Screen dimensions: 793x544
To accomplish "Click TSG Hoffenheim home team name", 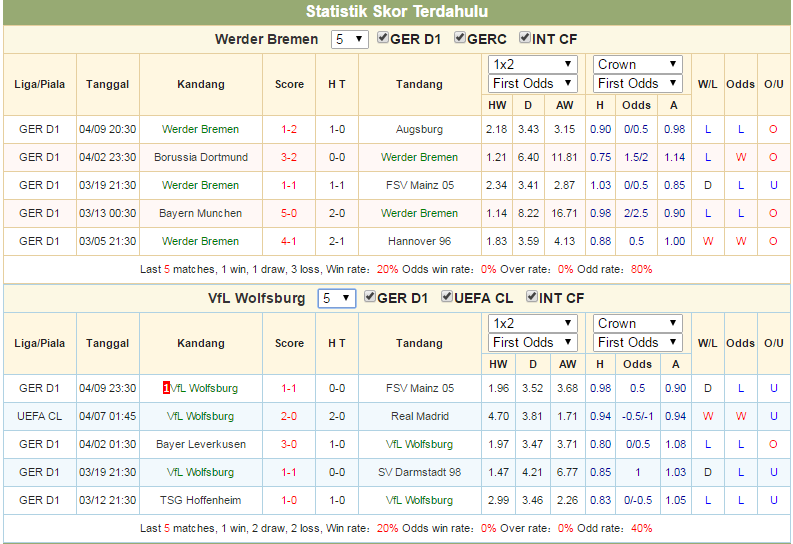I will coord(200,500).
